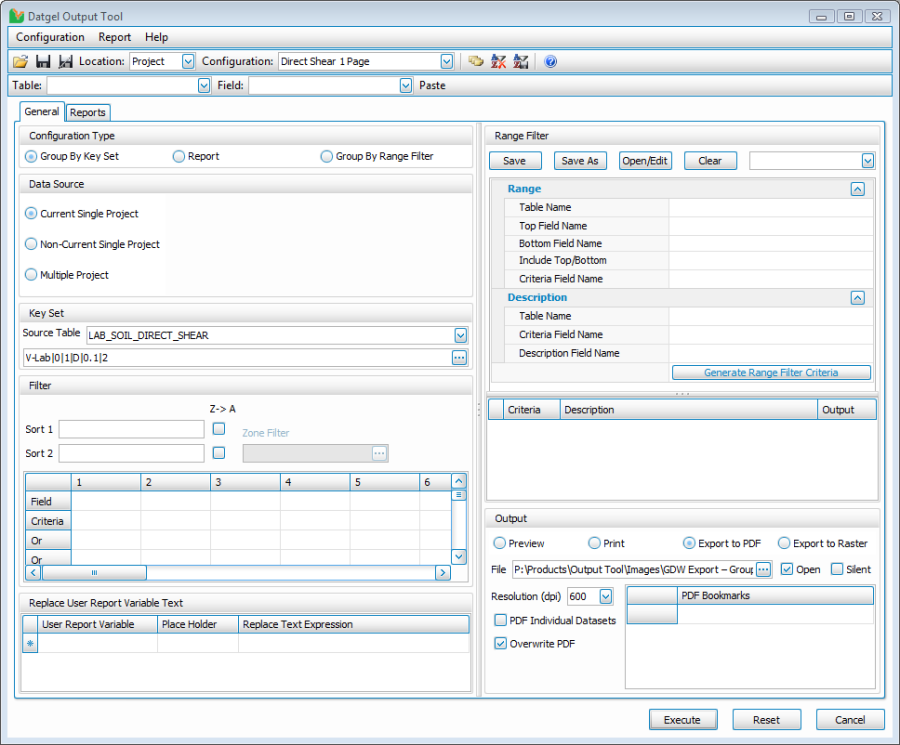The width and height of the screenshot is (900, 745).
Task: Open the Configuration menu
Action: 50,37
